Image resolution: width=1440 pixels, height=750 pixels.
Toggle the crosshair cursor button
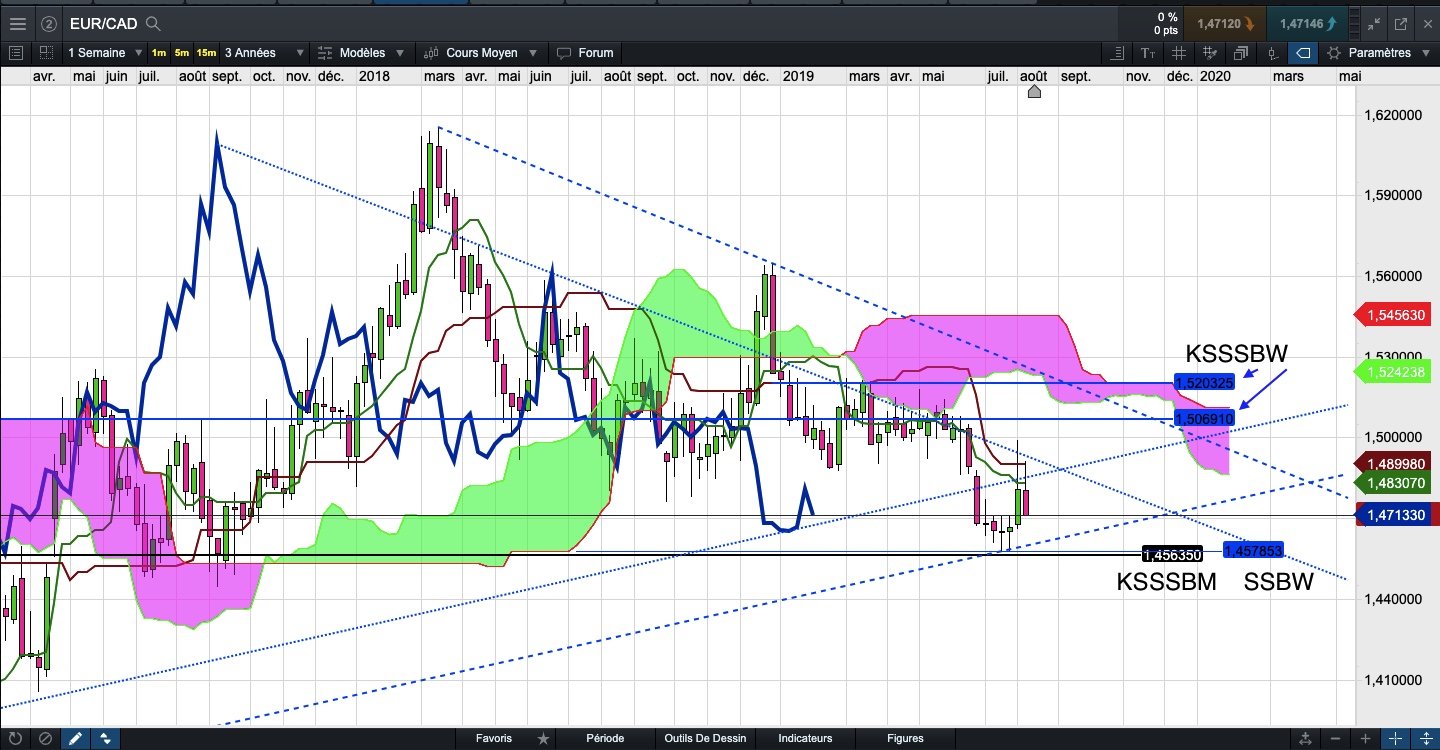[1395, 739]
